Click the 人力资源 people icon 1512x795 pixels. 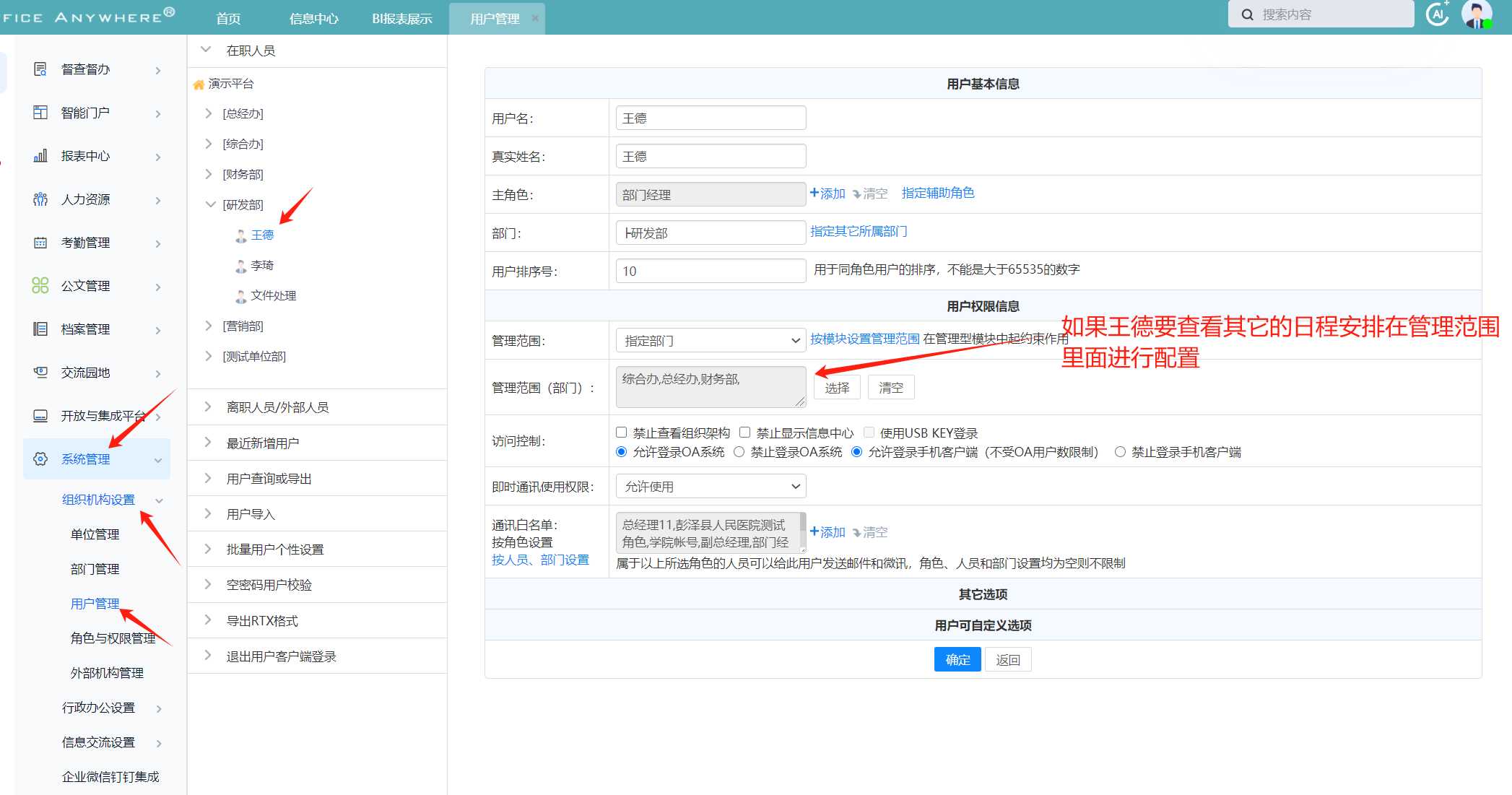coord(40,199)
